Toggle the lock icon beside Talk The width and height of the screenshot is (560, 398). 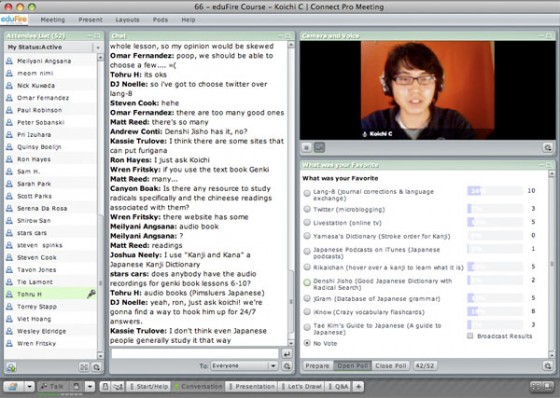76,386
